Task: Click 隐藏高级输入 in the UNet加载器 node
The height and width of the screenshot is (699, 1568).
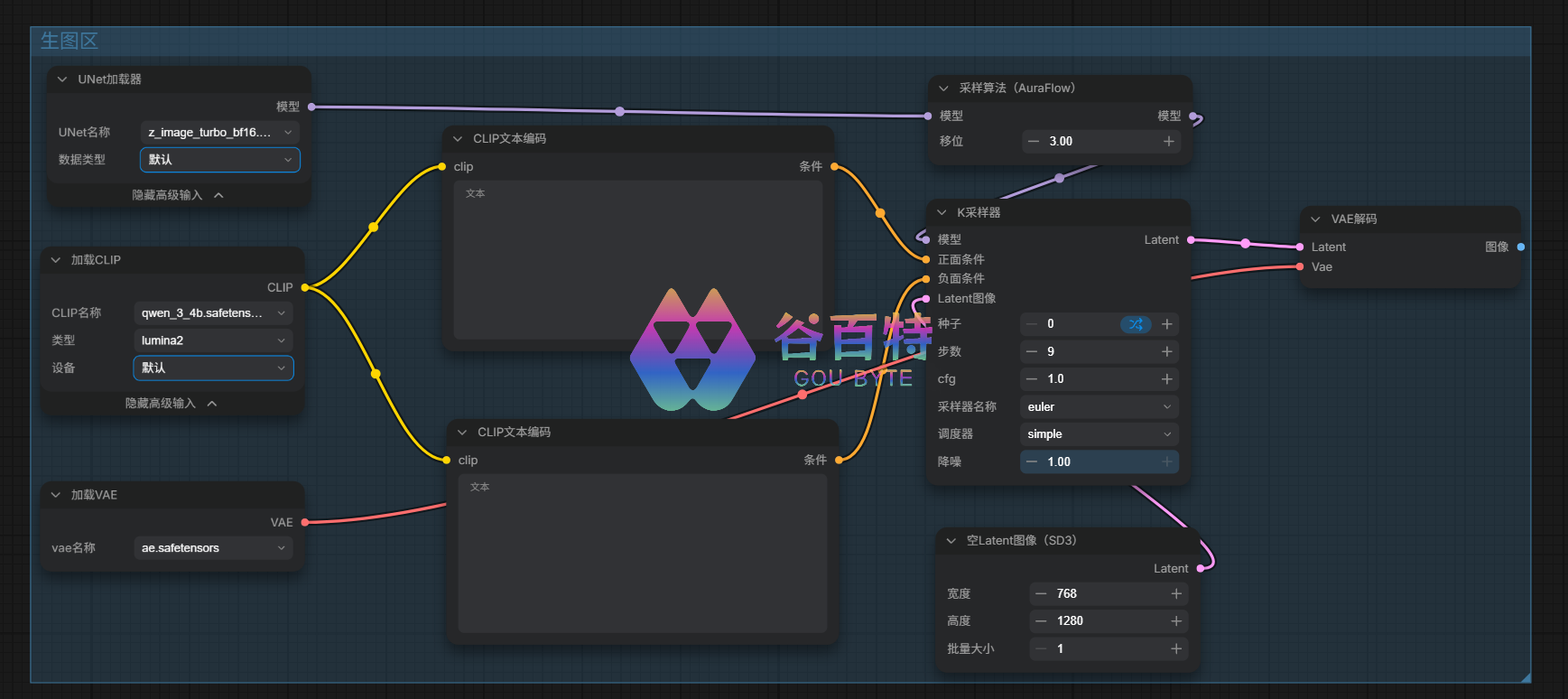Action: click(178, 195)
